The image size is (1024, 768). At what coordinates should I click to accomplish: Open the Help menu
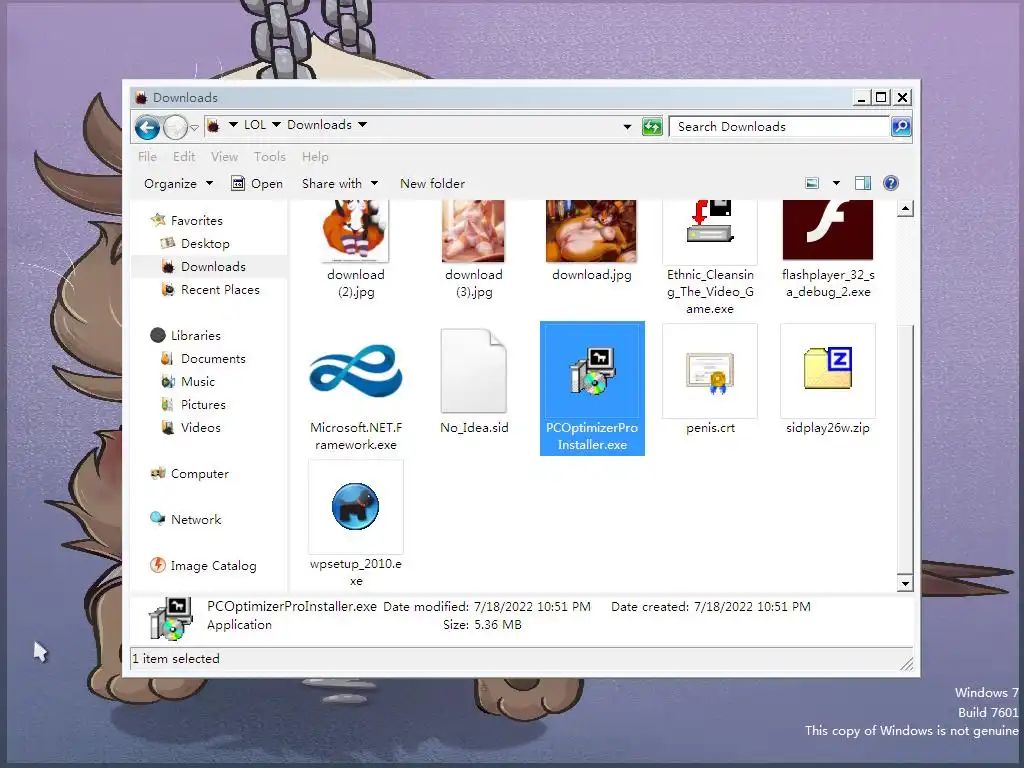click(315, 157)
